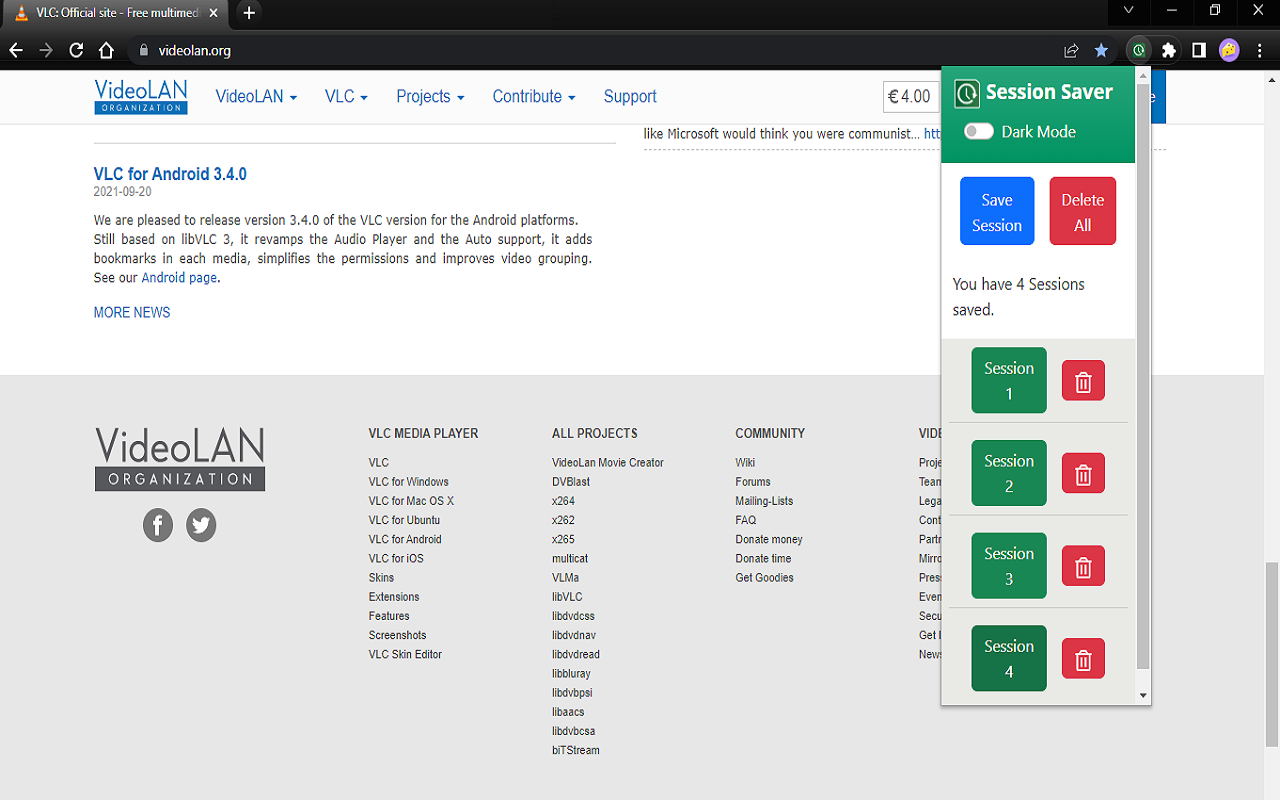Open VideoLan Movie Creator link
Viewport: 1280px width, 800px height.
click(x=608, y=463)
